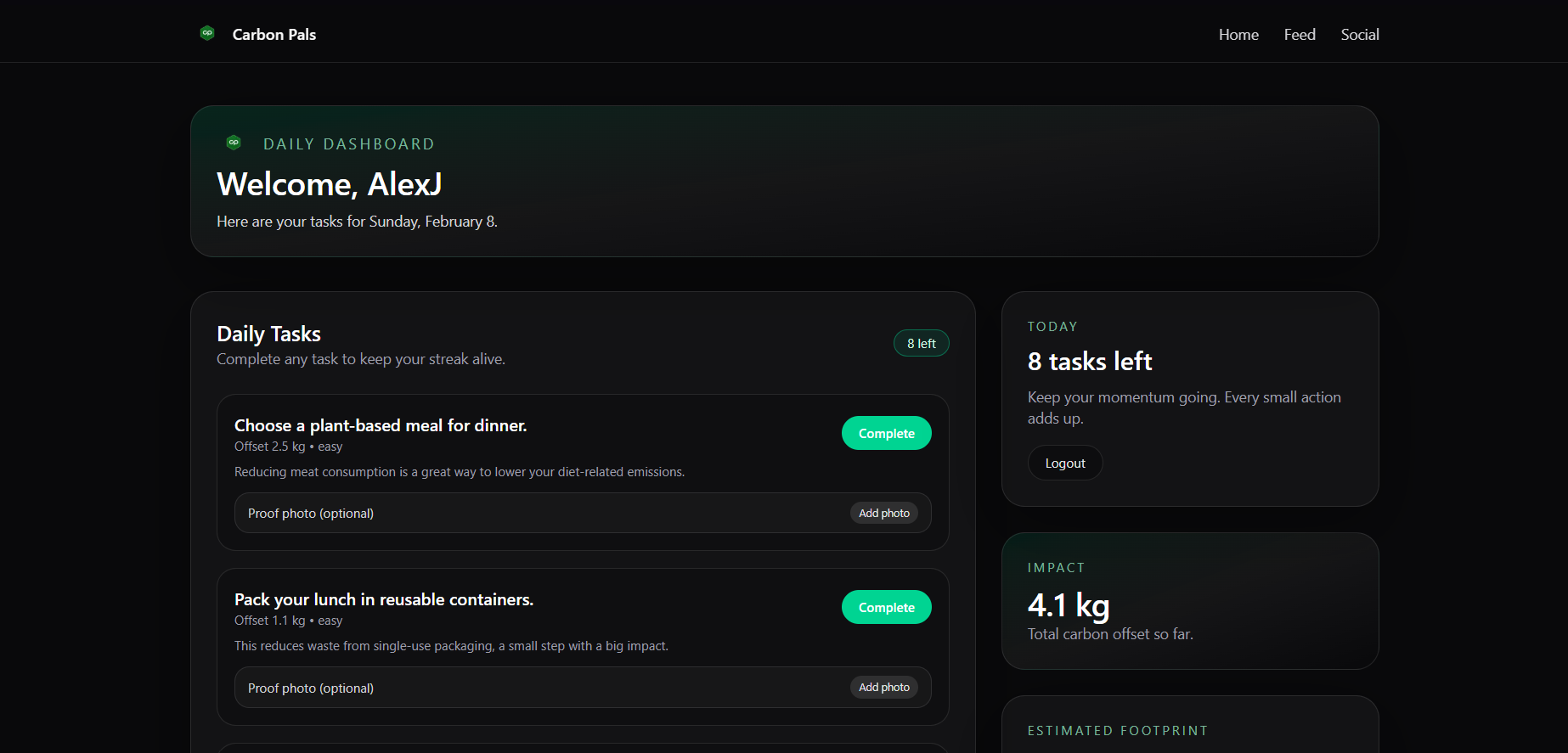Add photo for plant-based meal task
1568x753 pixels.
(884, 513)
